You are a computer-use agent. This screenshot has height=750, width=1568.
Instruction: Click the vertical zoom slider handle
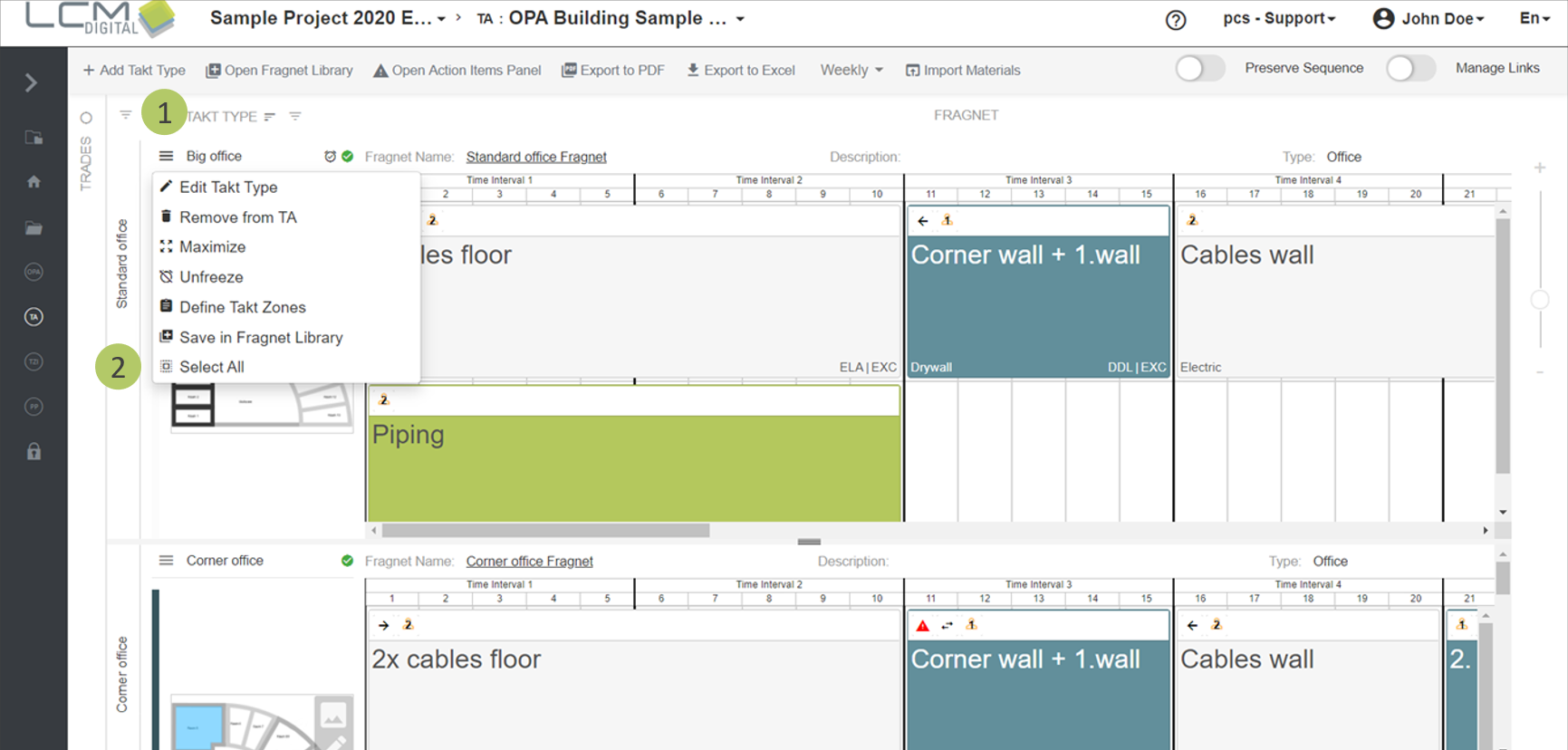click(1539, 300)
